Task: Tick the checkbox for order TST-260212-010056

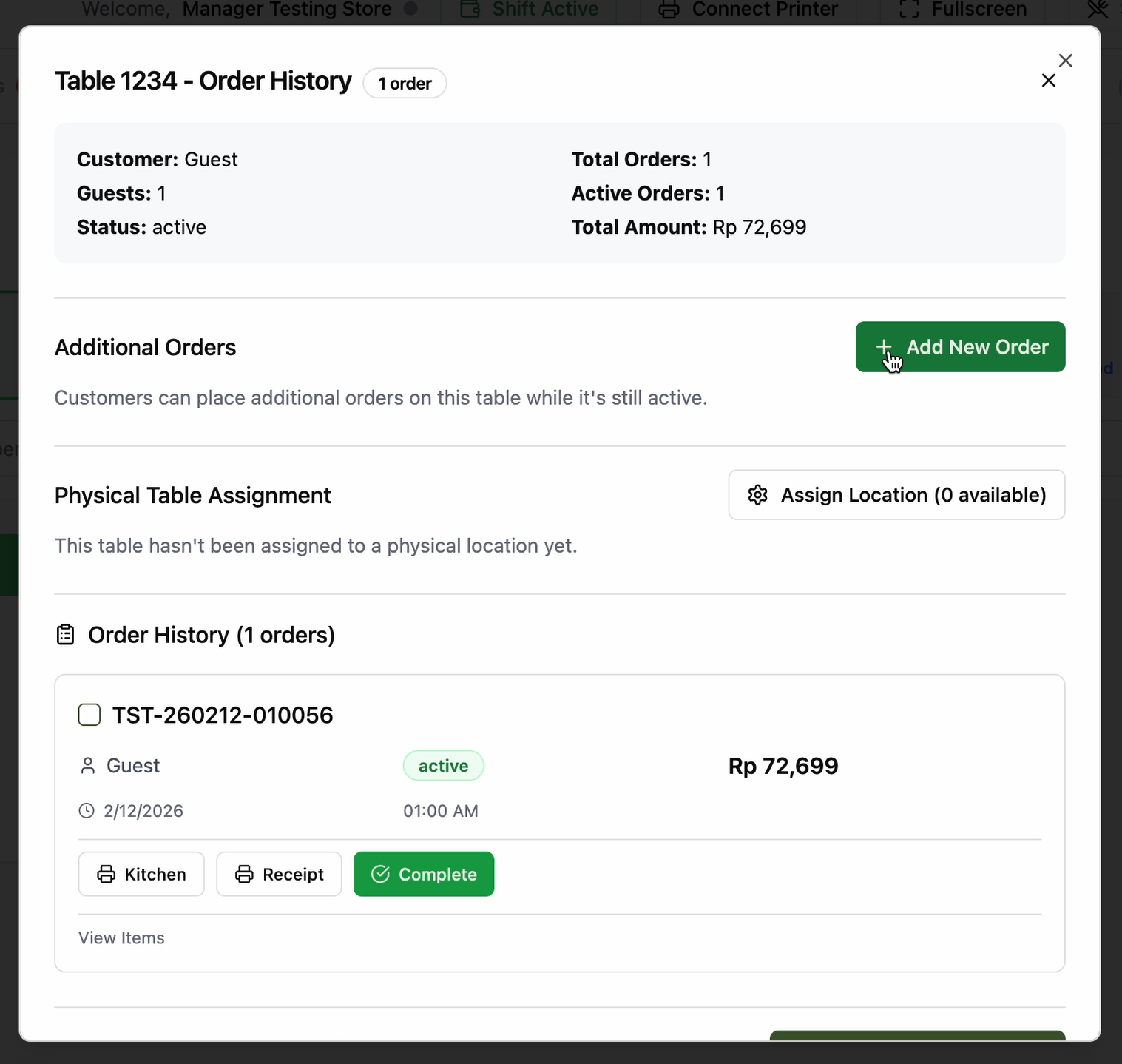Action: [x=89, y=715]
